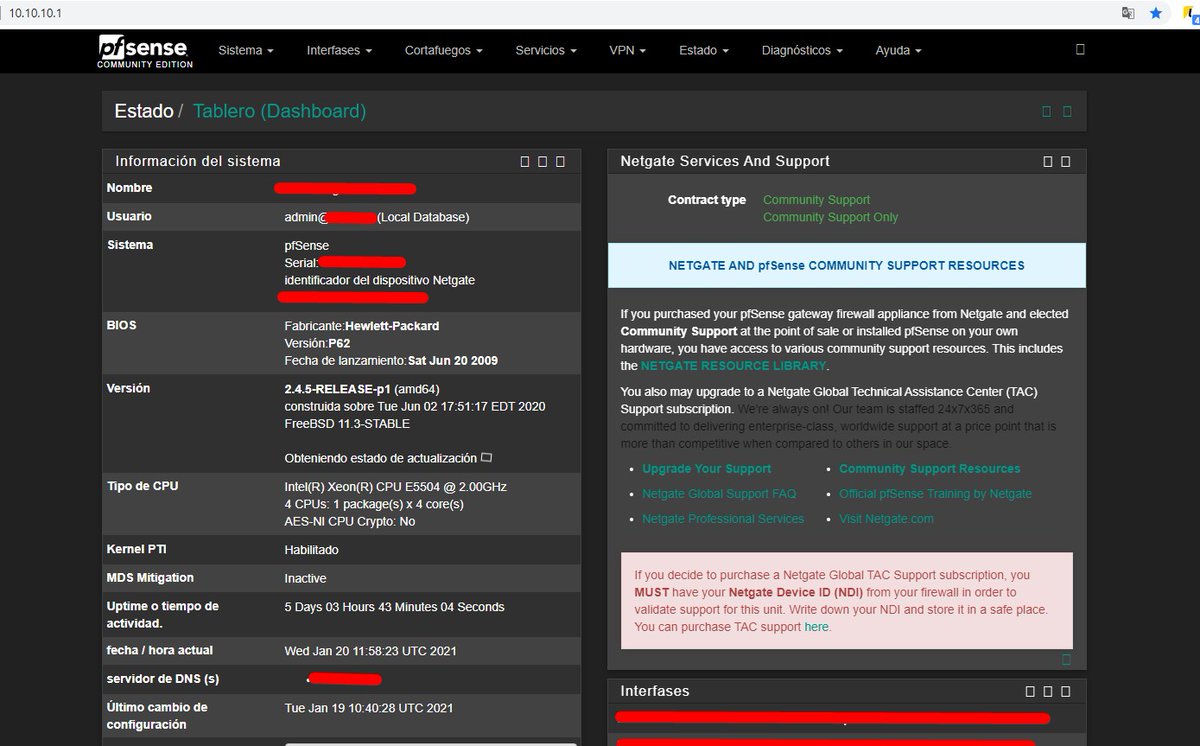Close the Información del sistema widget
The height and width of the screenshot is (746, 1200).
coord(560,161)
